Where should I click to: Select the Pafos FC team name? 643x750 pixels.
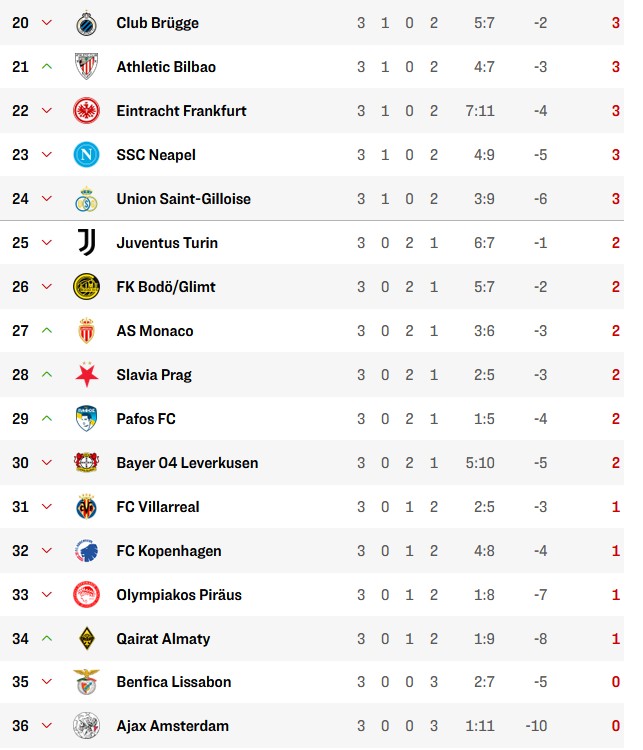tap(146, 419)
